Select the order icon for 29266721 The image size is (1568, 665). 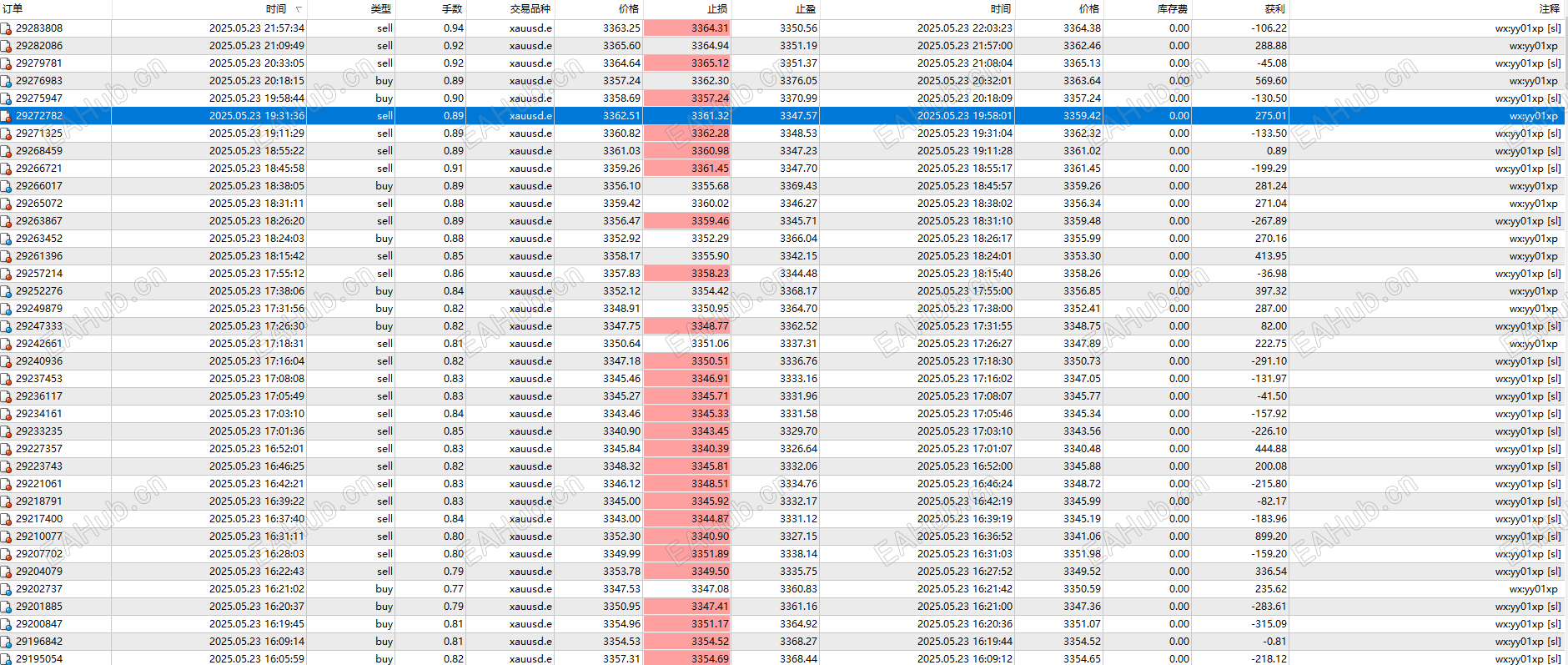click(6, 169)
